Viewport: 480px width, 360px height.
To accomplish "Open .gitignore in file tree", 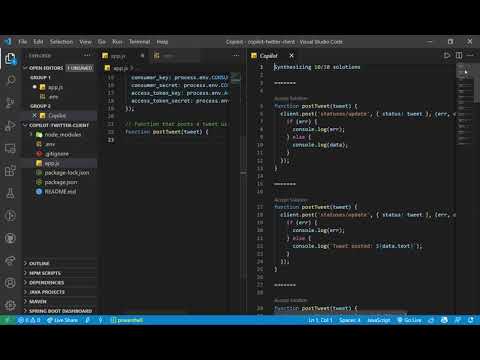I will point(60,154).
